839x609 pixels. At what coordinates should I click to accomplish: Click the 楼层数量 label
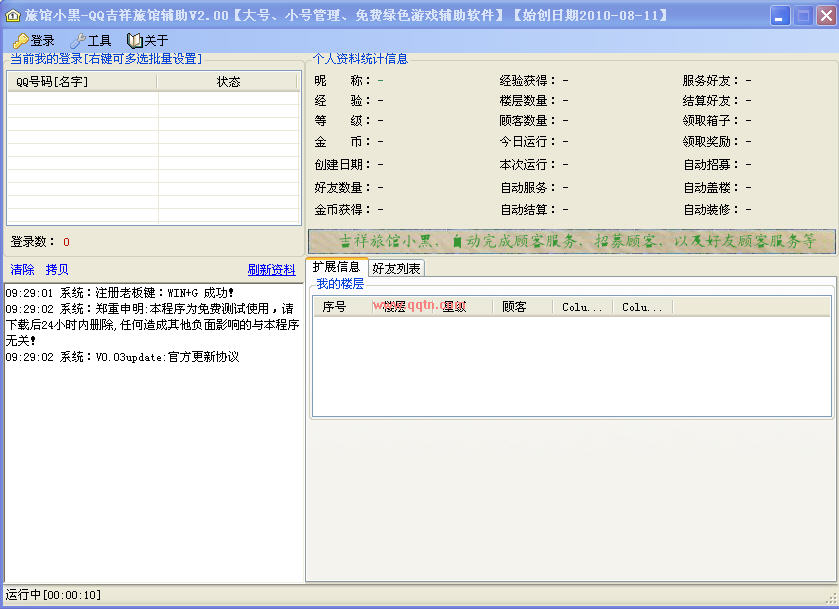click(x=527, y=101)
